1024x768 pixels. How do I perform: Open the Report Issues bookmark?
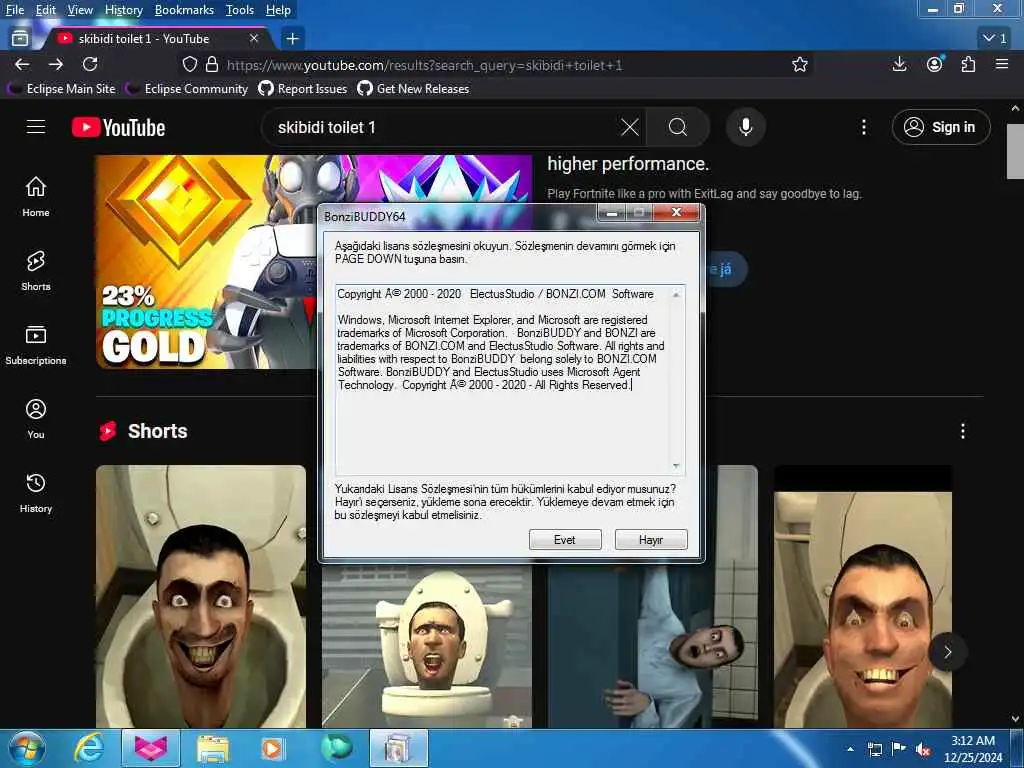(x=303, y=88)
